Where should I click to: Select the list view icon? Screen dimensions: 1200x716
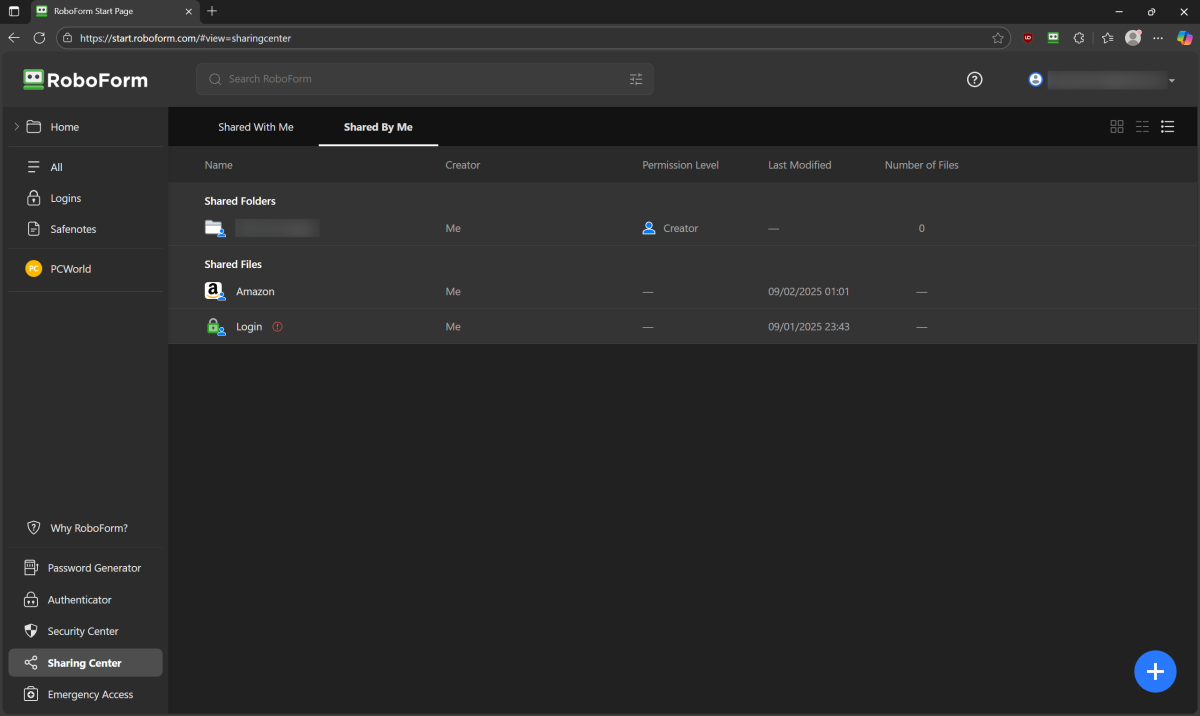pos(1167,127)
